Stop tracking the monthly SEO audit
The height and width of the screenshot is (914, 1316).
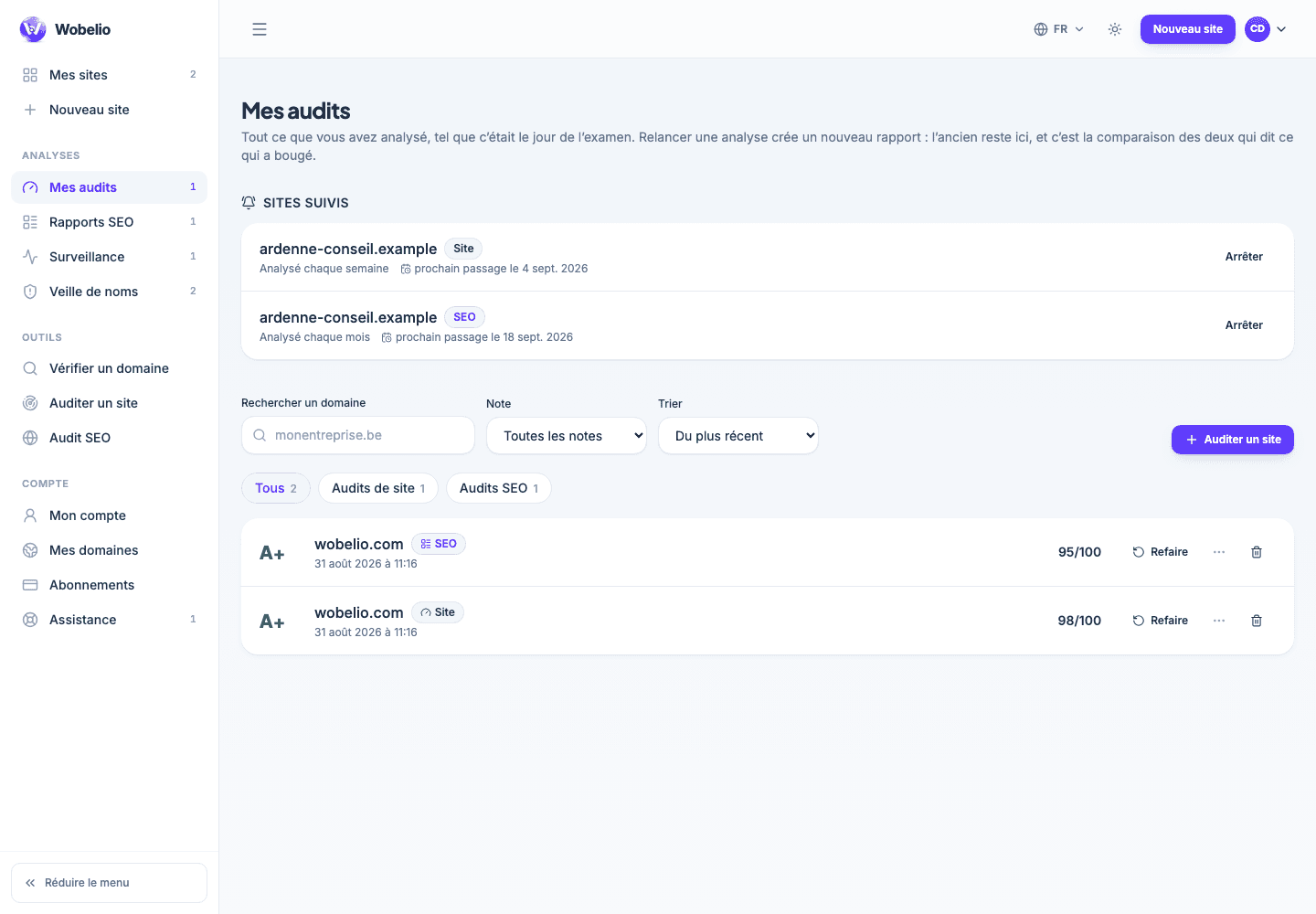(x=1244, y=325)
